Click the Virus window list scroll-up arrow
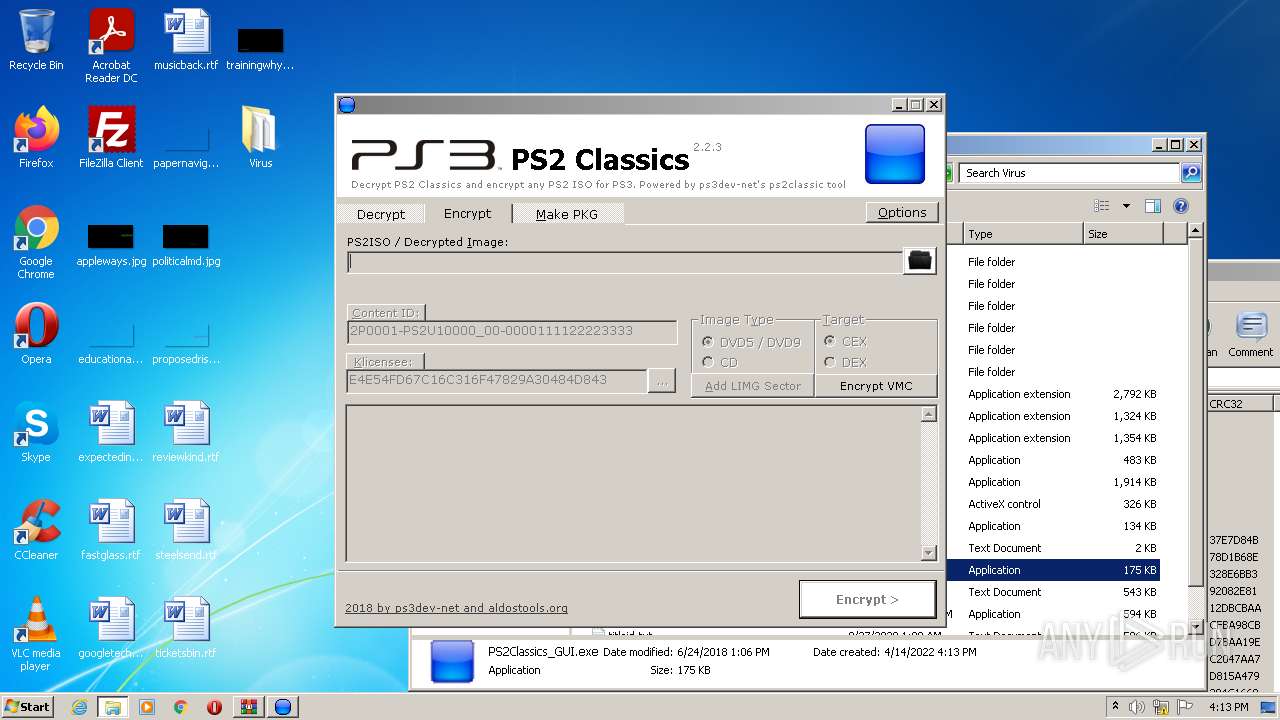Viewport: 1280px width, 720px height. click(x=1195, y=232)
